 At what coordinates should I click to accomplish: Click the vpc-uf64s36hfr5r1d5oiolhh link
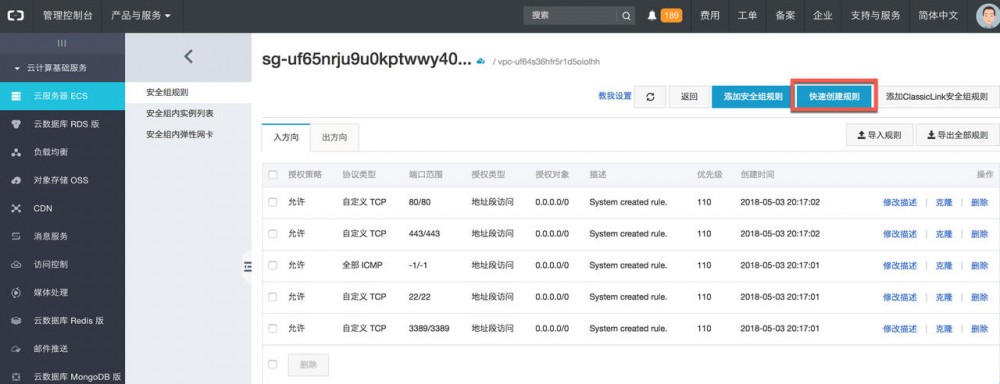pyautogui.click(x=549, y=62)
